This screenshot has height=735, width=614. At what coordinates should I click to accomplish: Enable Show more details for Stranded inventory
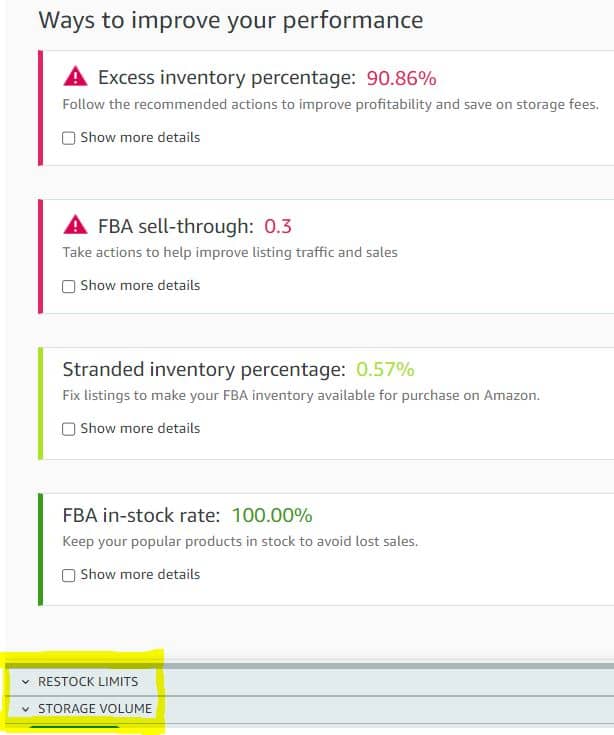(x=68, y=429)
